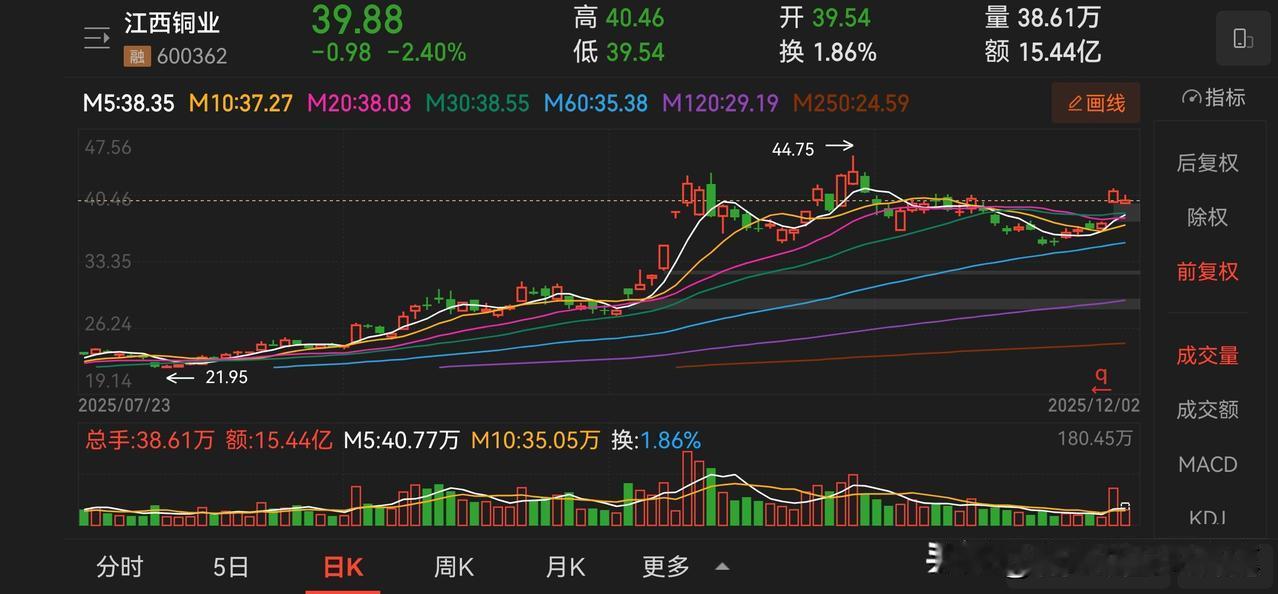Click the 高 40.46 daily high value
1278x594 pixels.
pos(619,18)
